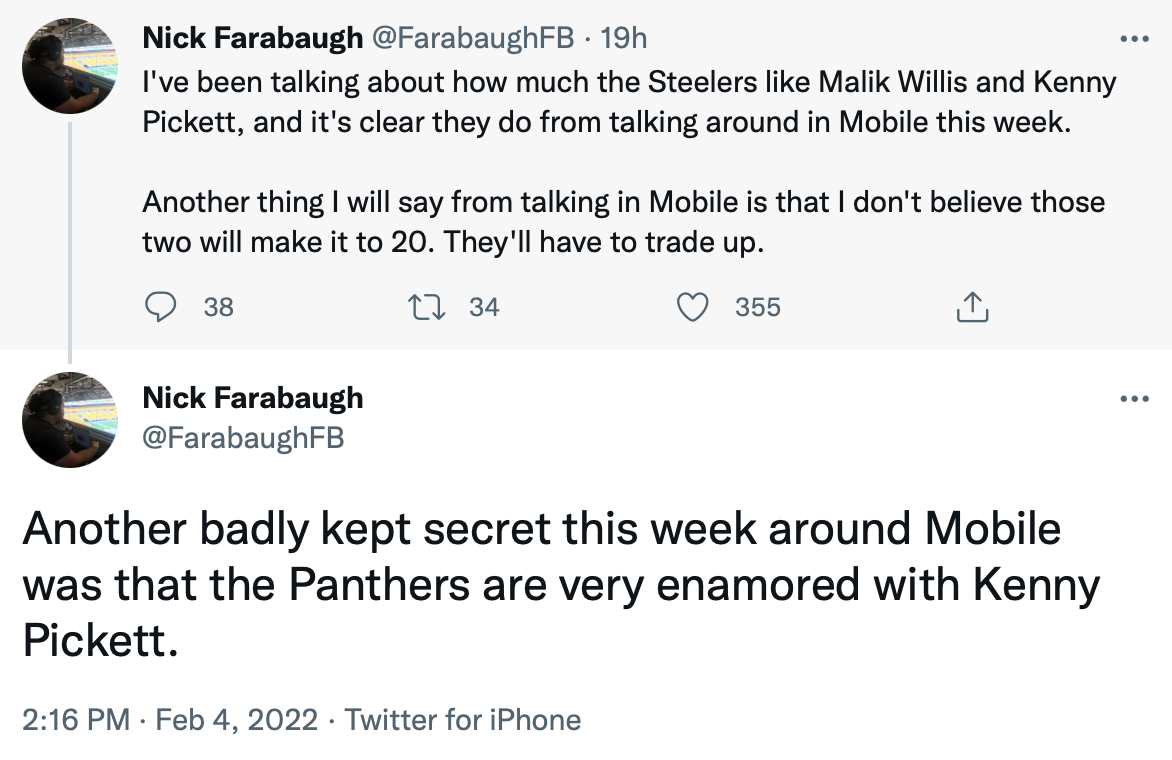Open the more options dots on the Panthers tweet
The image size is (1172, 760).
point(1134,399)
